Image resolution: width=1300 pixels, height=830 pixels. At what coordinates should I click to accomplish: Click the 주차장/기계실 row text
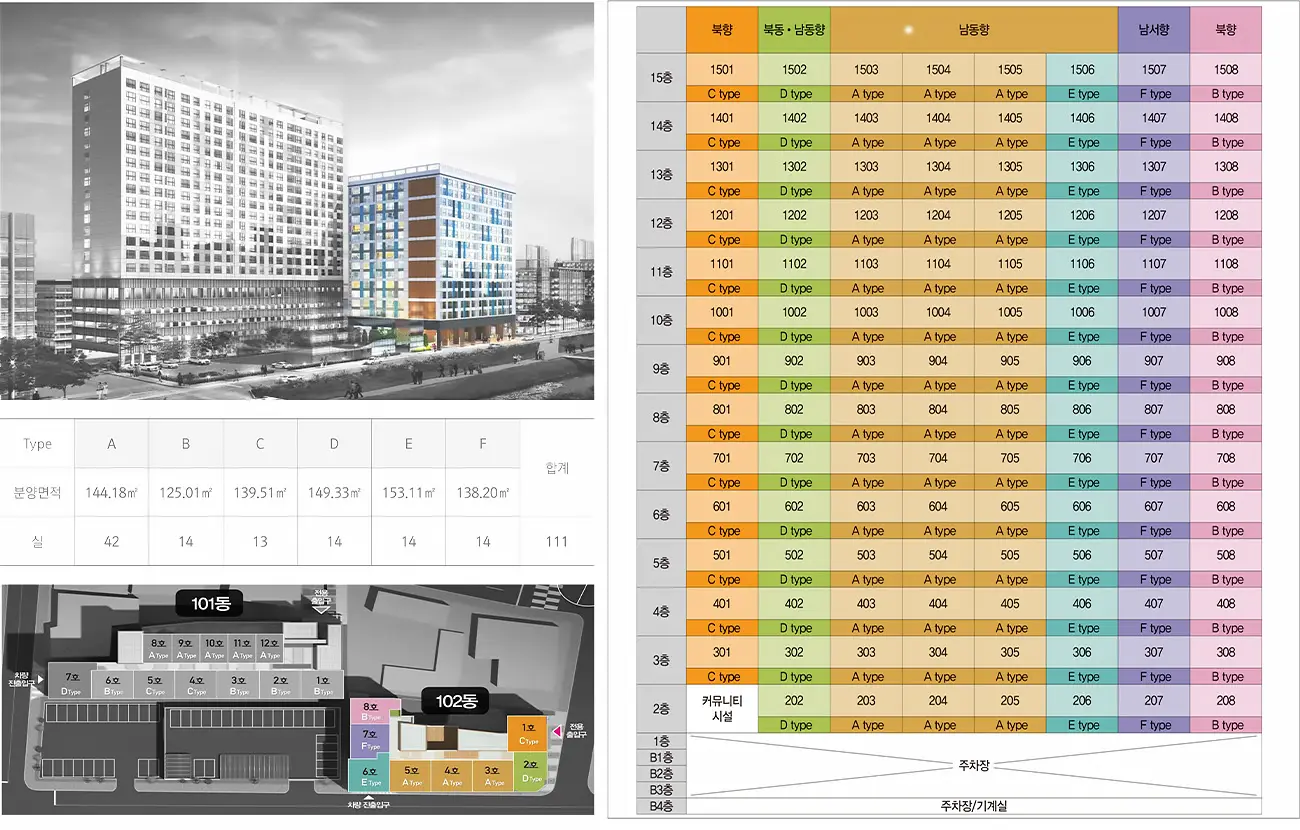pyautogui.click(x=974, y=806)
